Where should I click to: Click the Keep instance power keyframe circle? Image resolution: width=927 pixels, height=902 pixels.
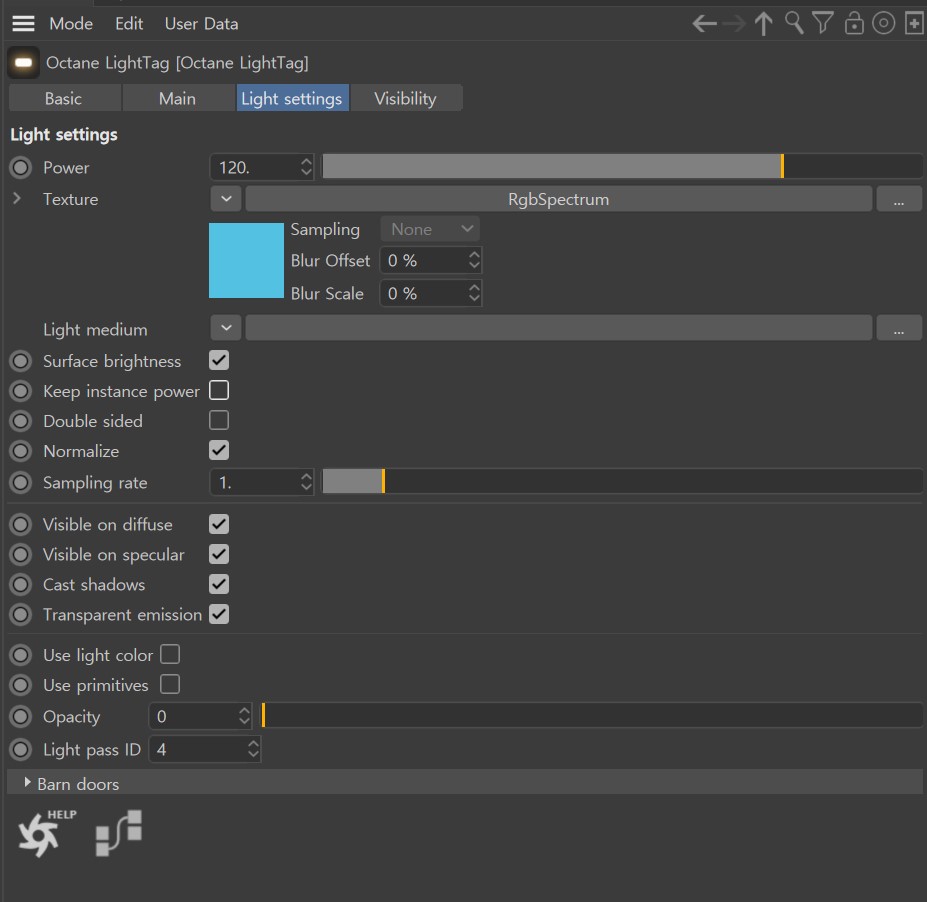pos(21,391)
